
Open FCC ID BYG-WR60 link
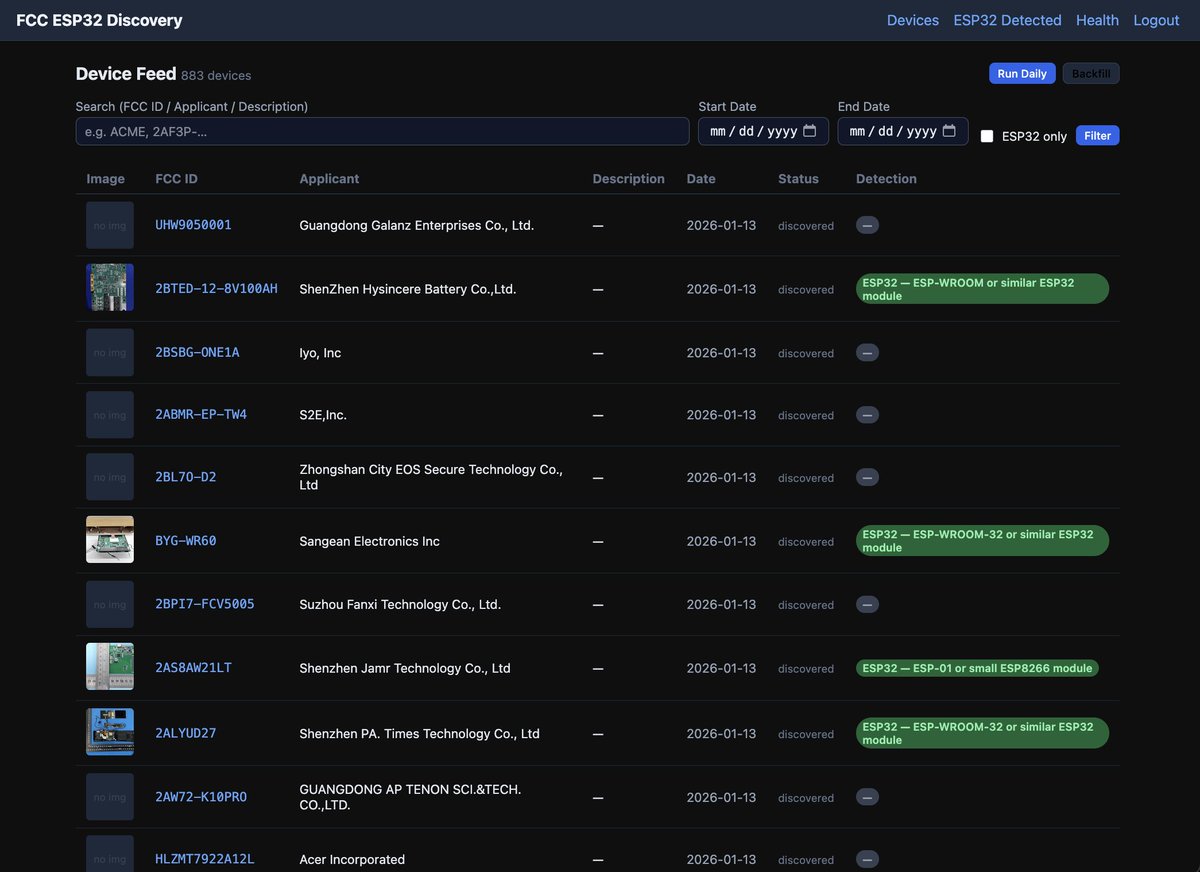[185, 541]
